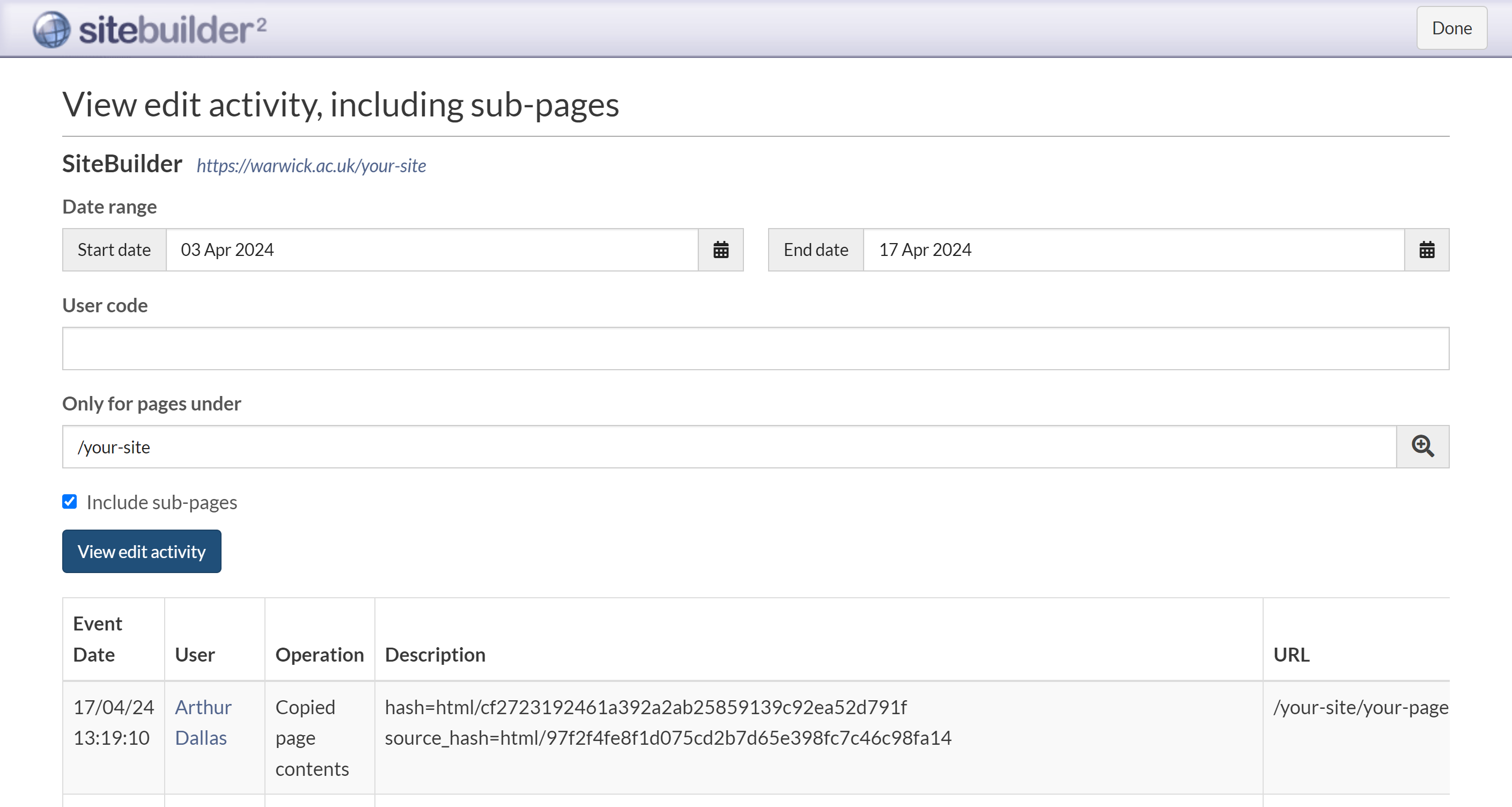The image size is (1512, 807).
Task: Click the SiteBuilder globe logo
Action: (x=51, y=30)
